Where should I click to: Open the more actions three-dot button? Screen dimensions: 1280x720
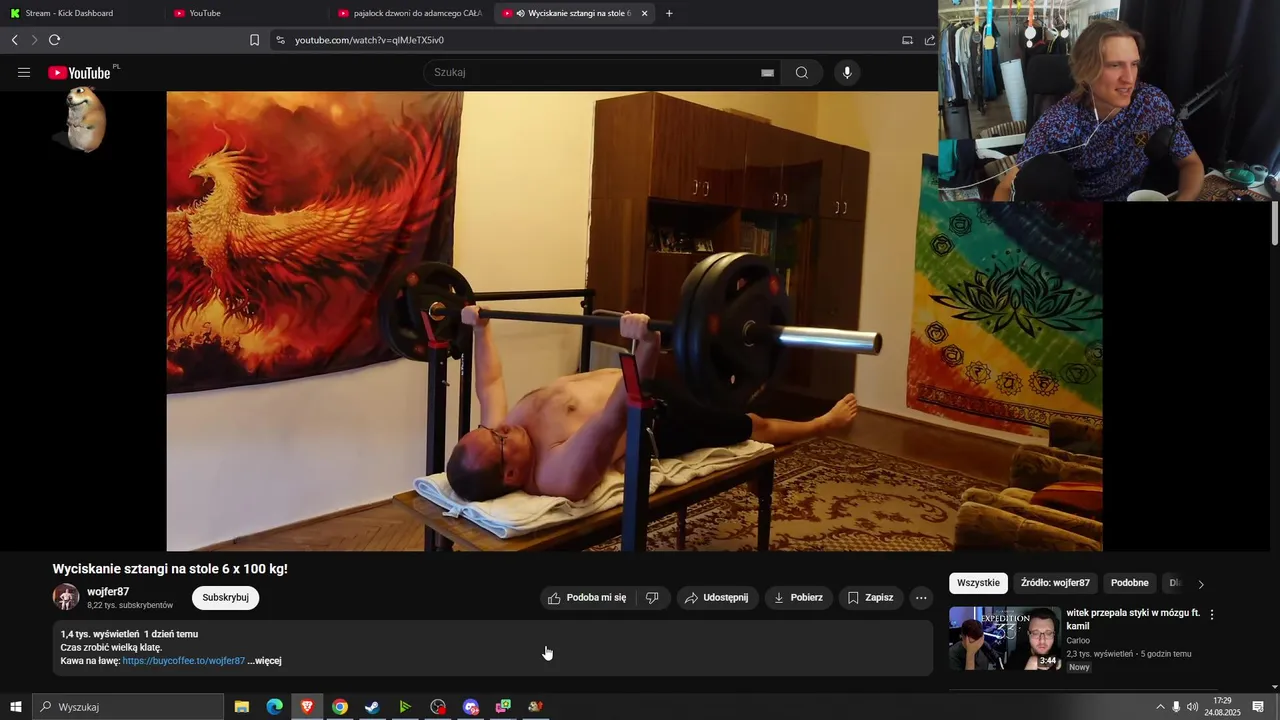pos(921,598)
